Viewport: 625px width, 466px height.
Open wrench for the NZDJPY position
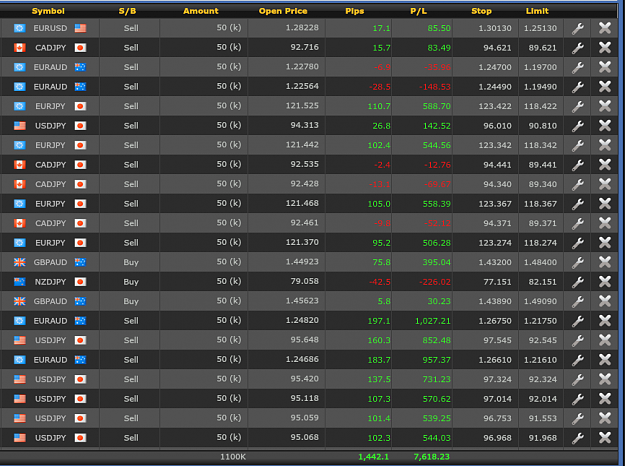coord(578,282)
